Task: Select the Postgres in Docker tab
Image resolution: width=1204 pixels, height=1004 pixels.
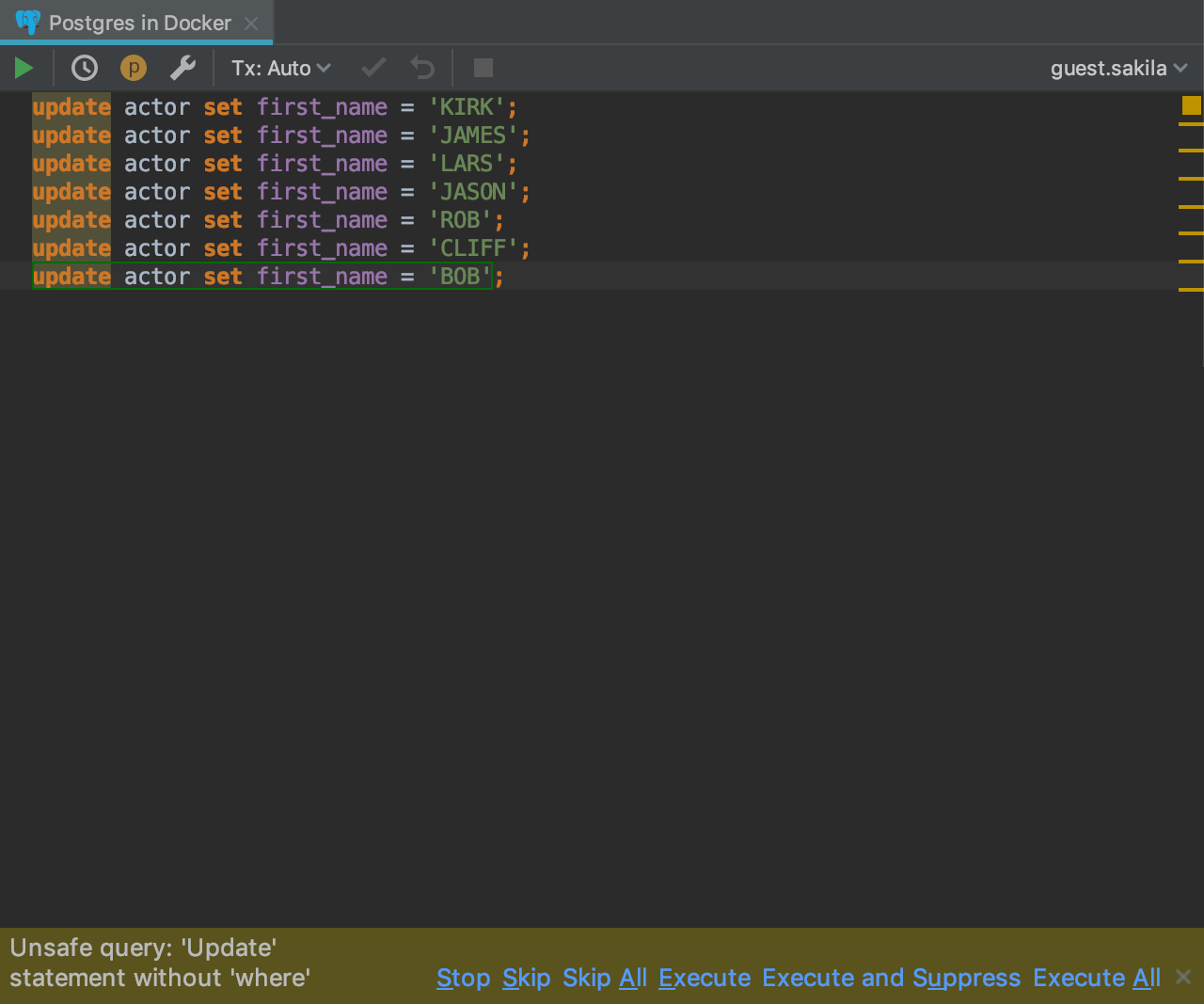Action: tap(139, 23)
